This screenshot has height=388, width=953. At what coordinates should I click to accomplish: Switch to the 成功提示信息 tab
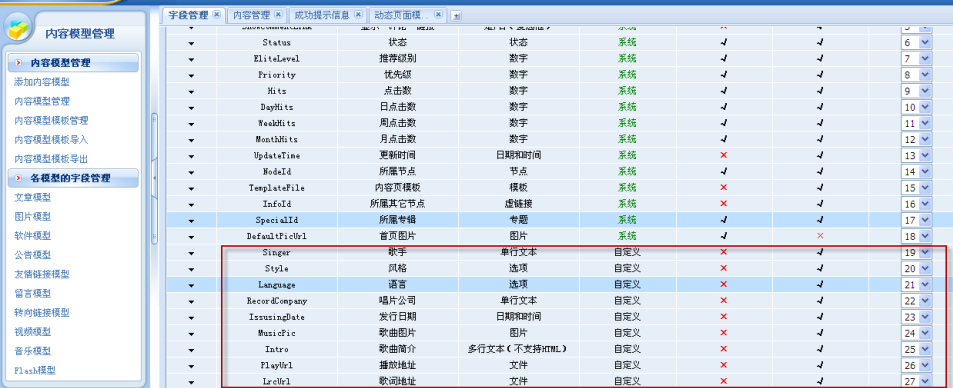point(321,15)
